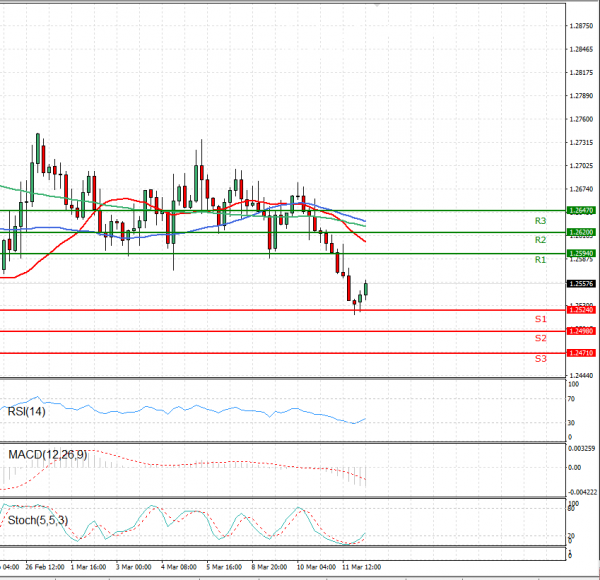Select the red 1.24710 price tag
The width and height of the screenshot is (600, 580).
pyautogui.click(x=581, y=353)
